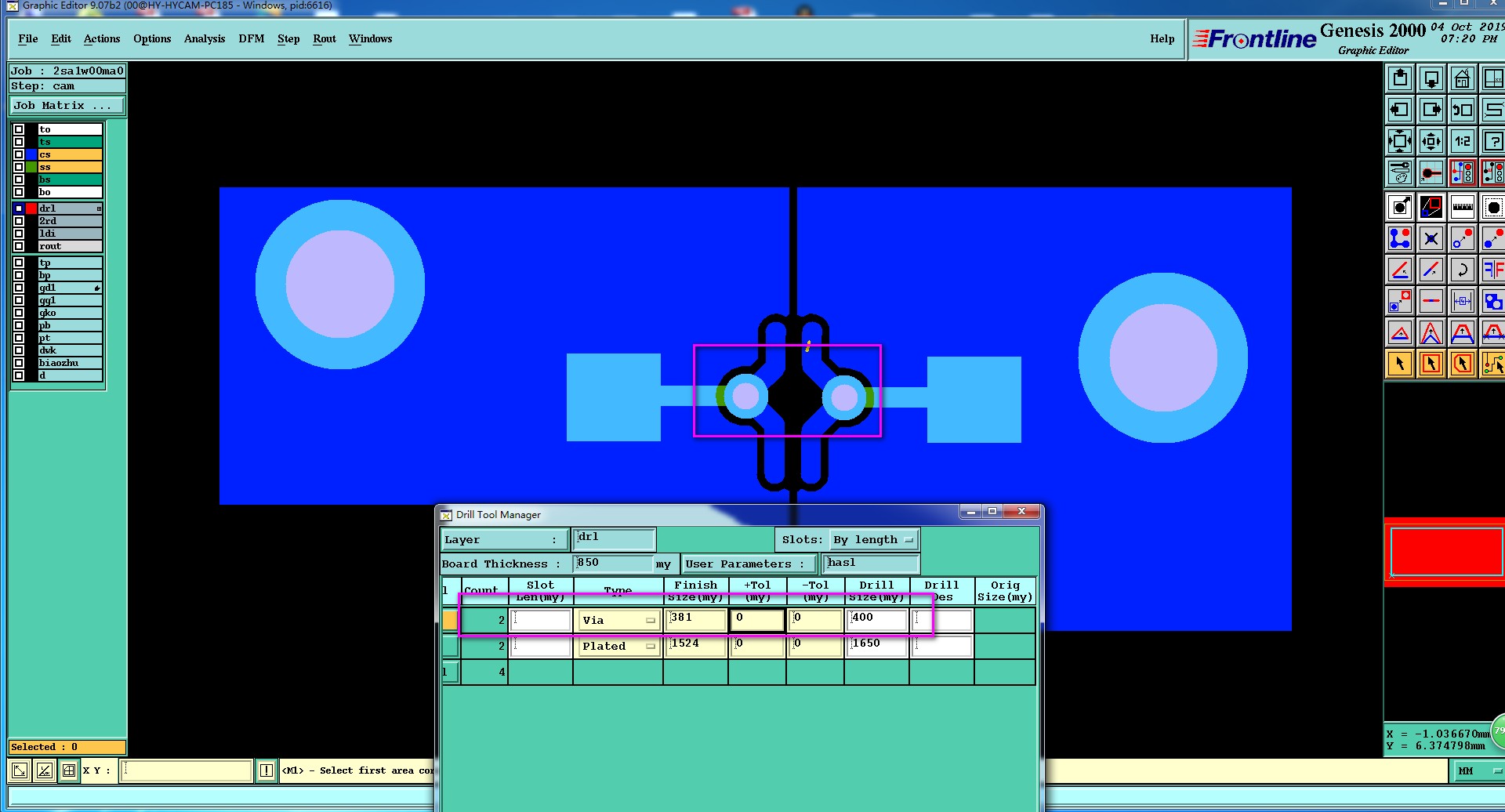Click the home view house icon
Viewport: 1505px width, 812px height.
pos(1463,79)
